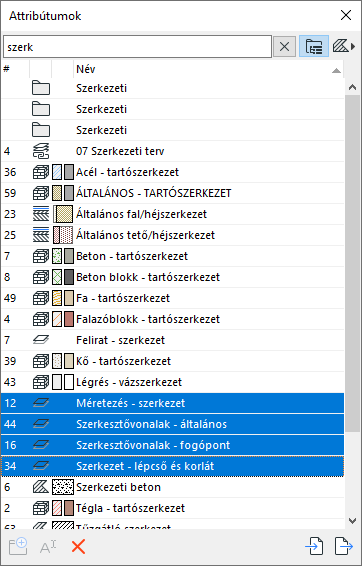Click the scroll down arrow of the list
The width and height of the screenshot is (362, 566).
coord(353,520)
